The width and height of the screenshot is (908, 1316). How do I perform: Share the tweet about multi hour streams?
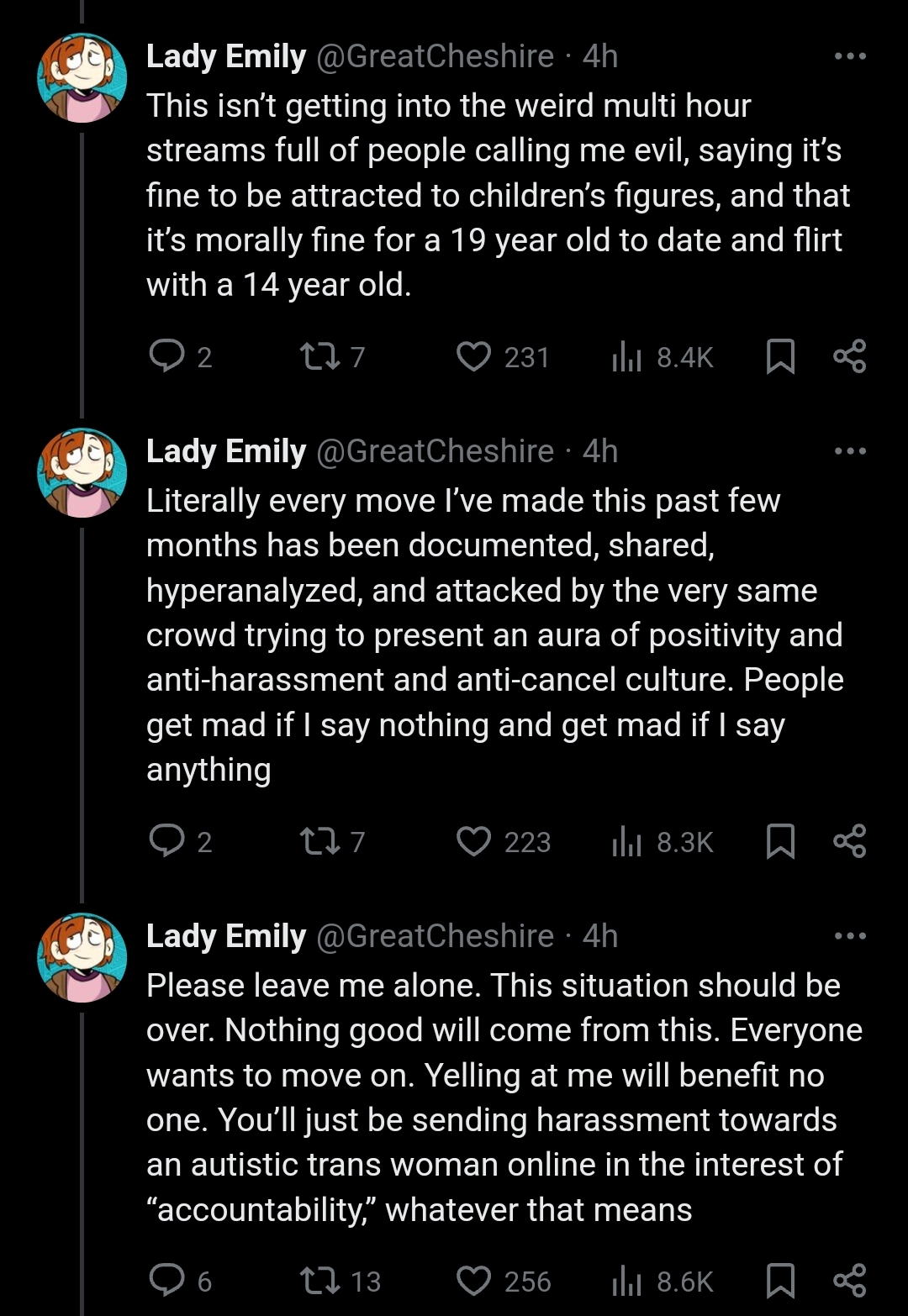[849, 356]
